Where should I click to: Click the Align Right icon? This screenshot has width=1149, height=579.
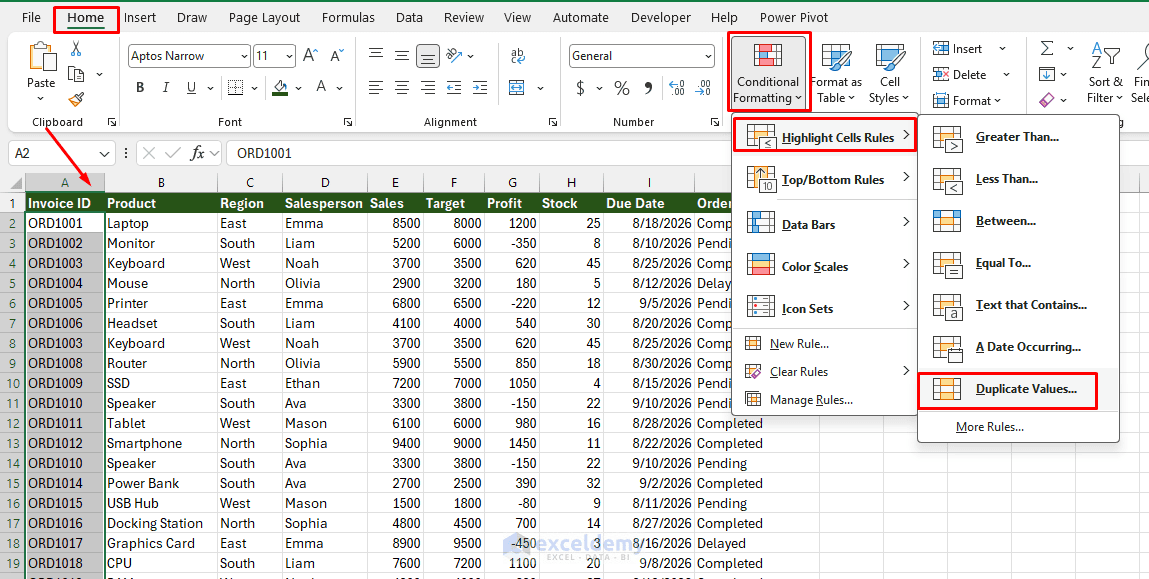pyautogui.click(x=428, y=88)
